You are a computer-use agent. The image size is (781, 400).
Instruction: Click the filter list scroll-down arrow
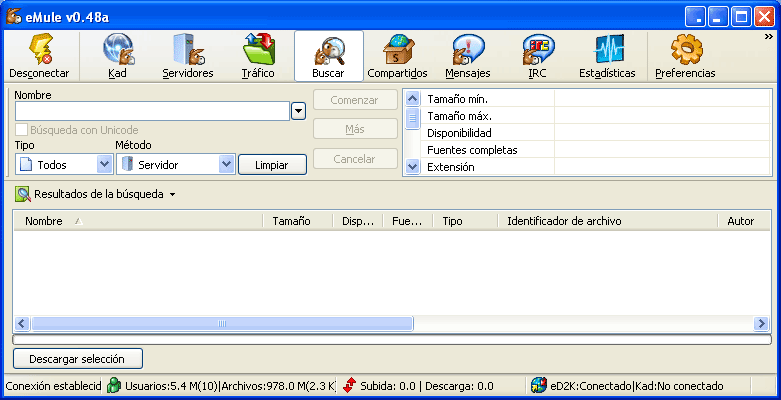pyautogui.click(x=412, y=167)
